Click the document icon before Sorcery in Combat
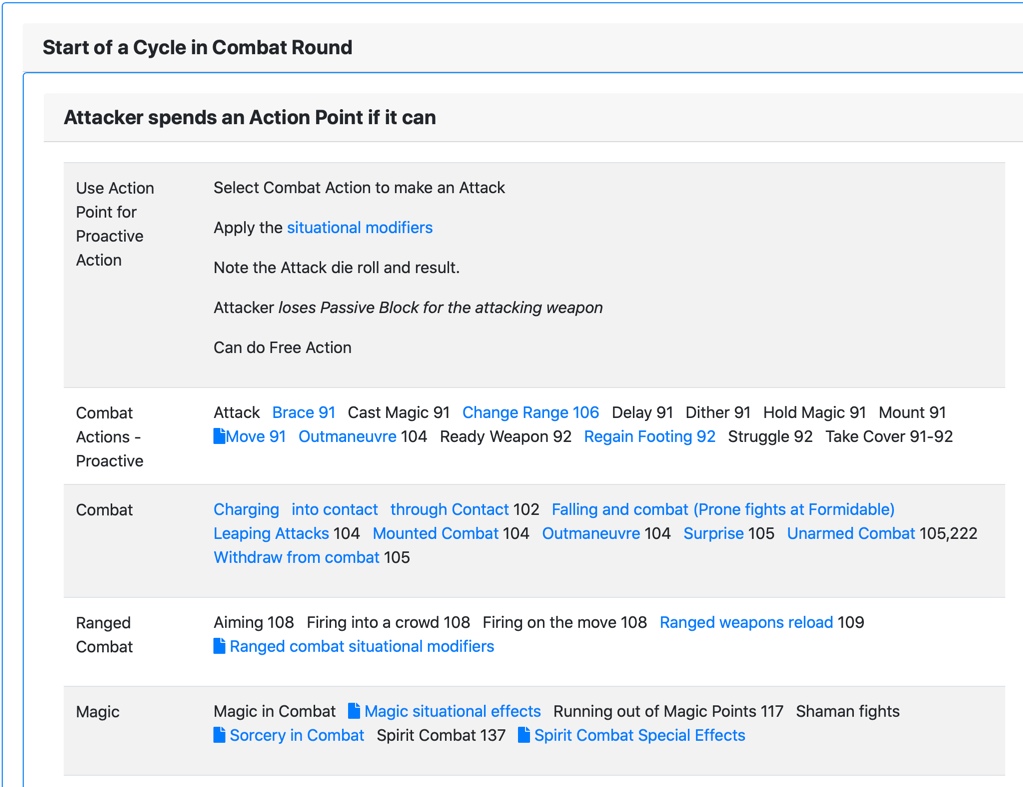The width and height of the screenshot is (1023, 787). pyautogui.click(x=219, y=735)
